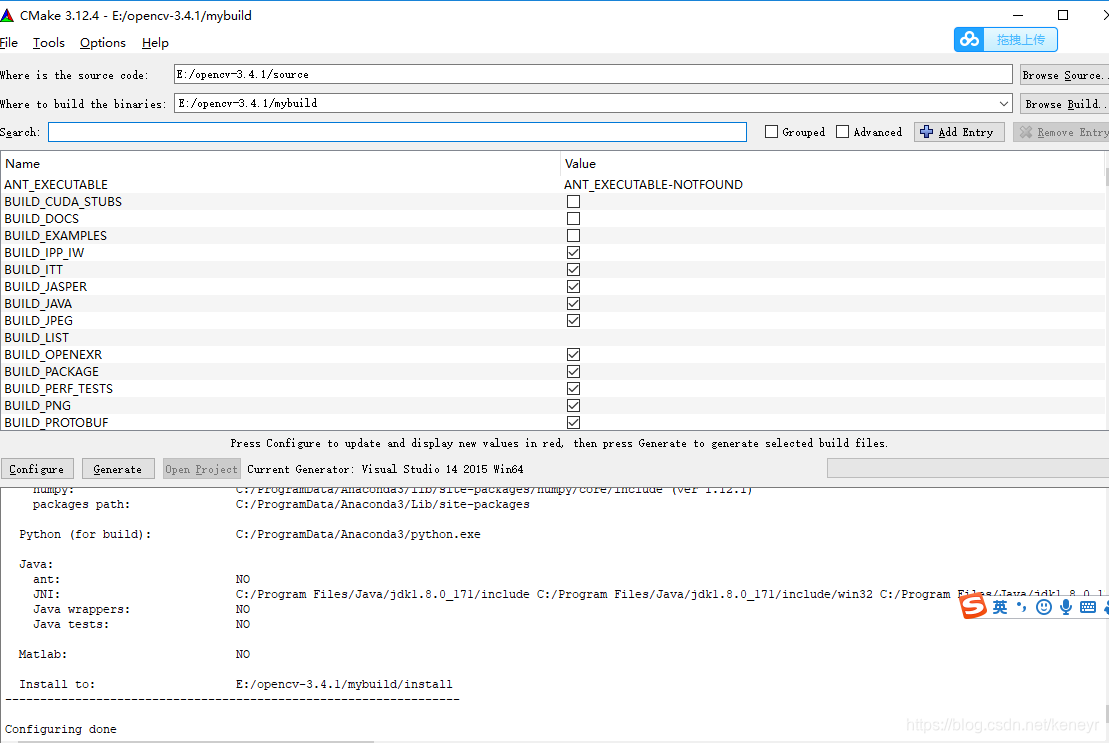
Task: Check the BUILD_EXAMPLES option
Action: pos(574,235)
